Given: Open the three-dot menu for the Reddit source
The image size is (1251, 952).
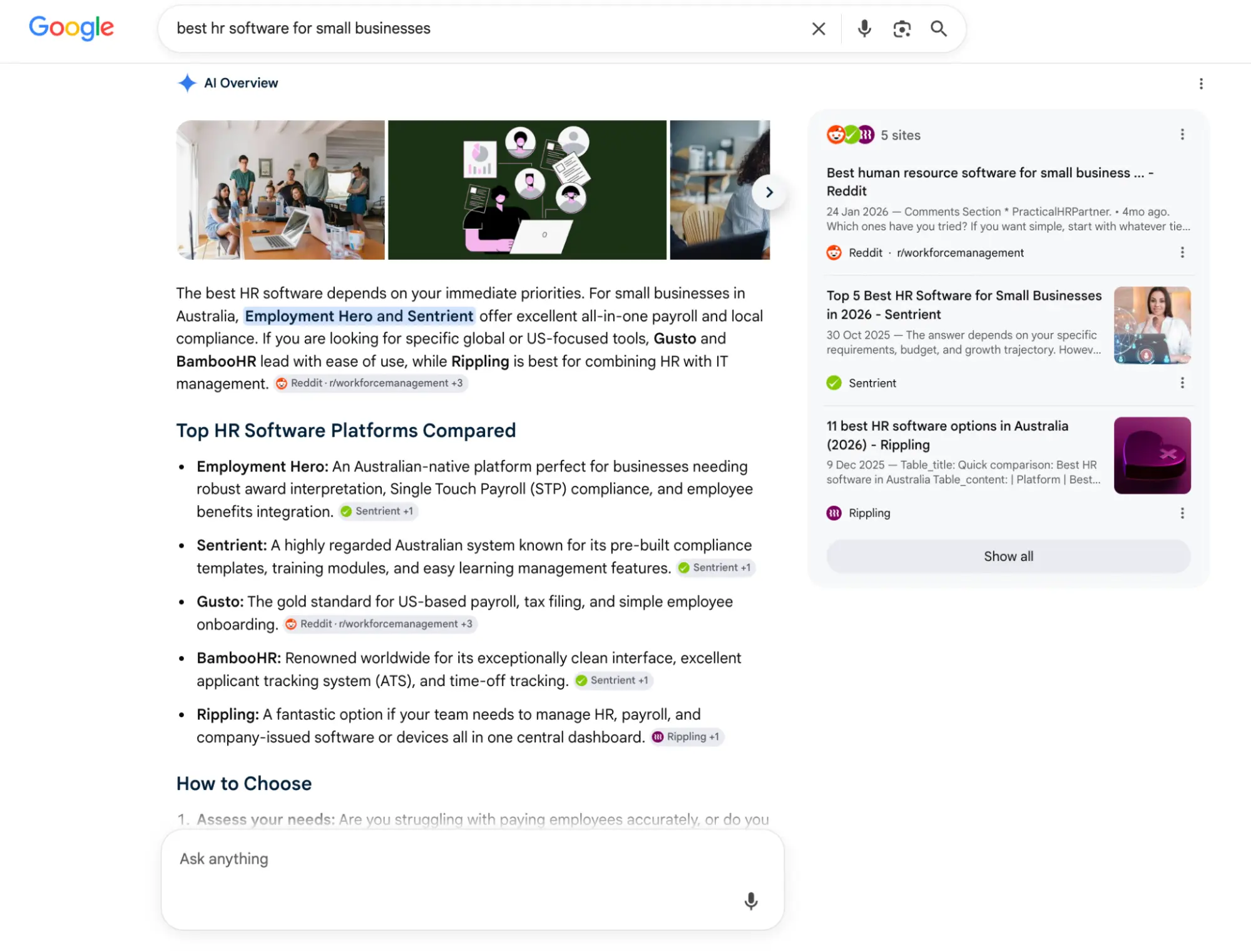Looking at the screenshot, I should [1182, 252].
